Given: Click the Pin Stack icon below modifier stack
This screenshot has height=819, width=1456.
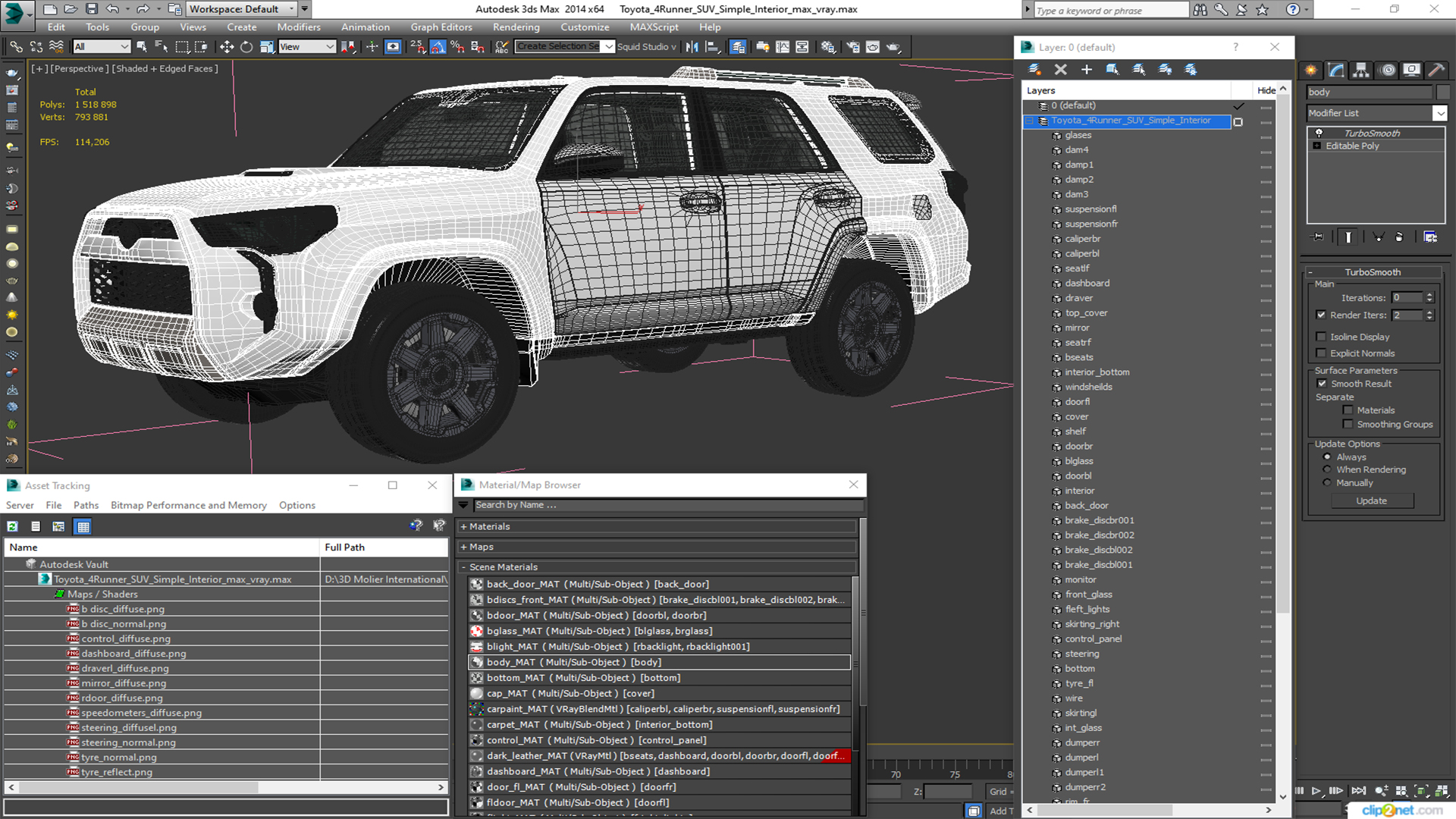Looking at the screenshot, I should point(1318,237).
